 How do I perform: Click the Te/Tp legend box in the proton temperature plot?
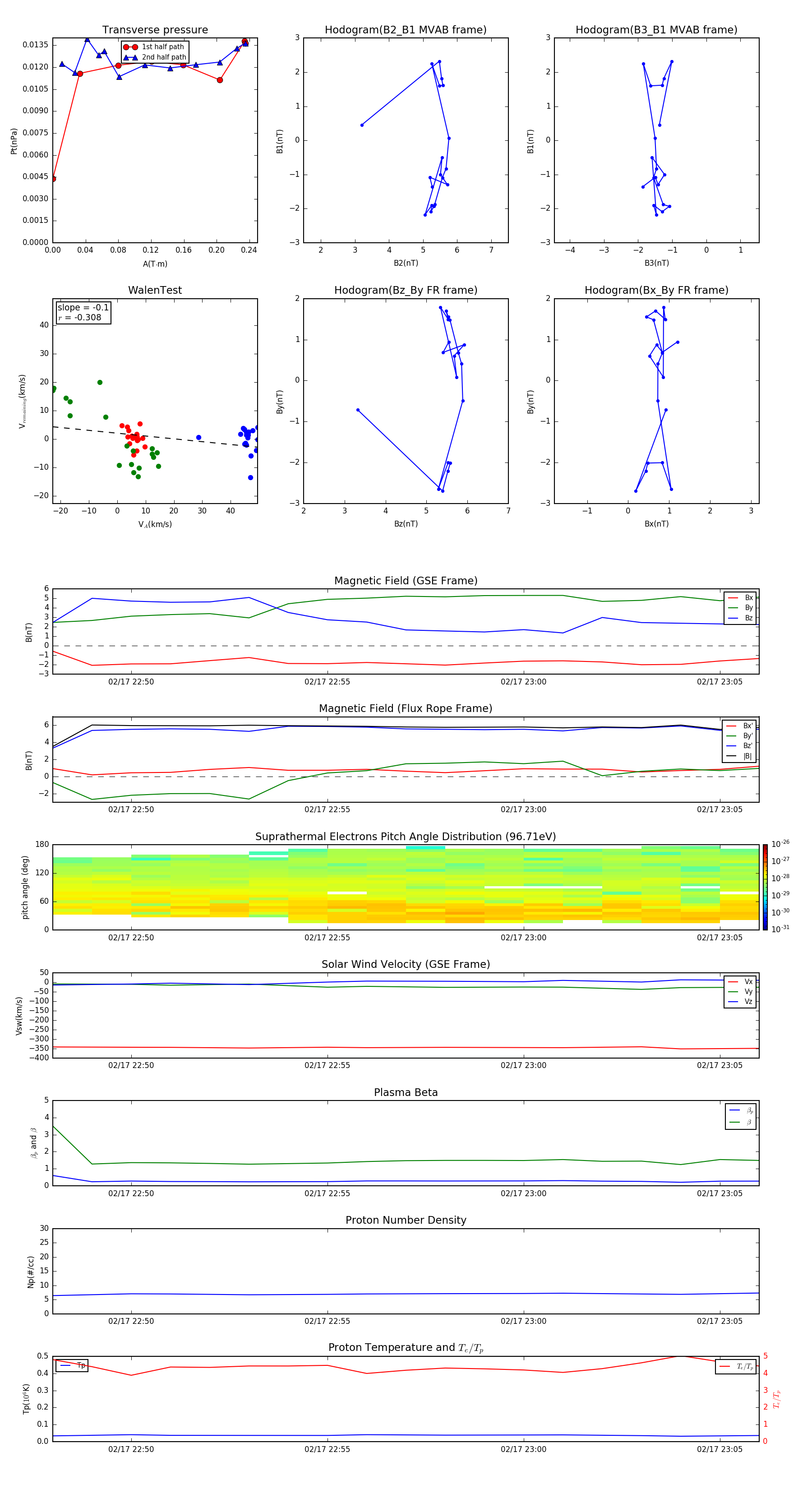[x=736, y=1367]
